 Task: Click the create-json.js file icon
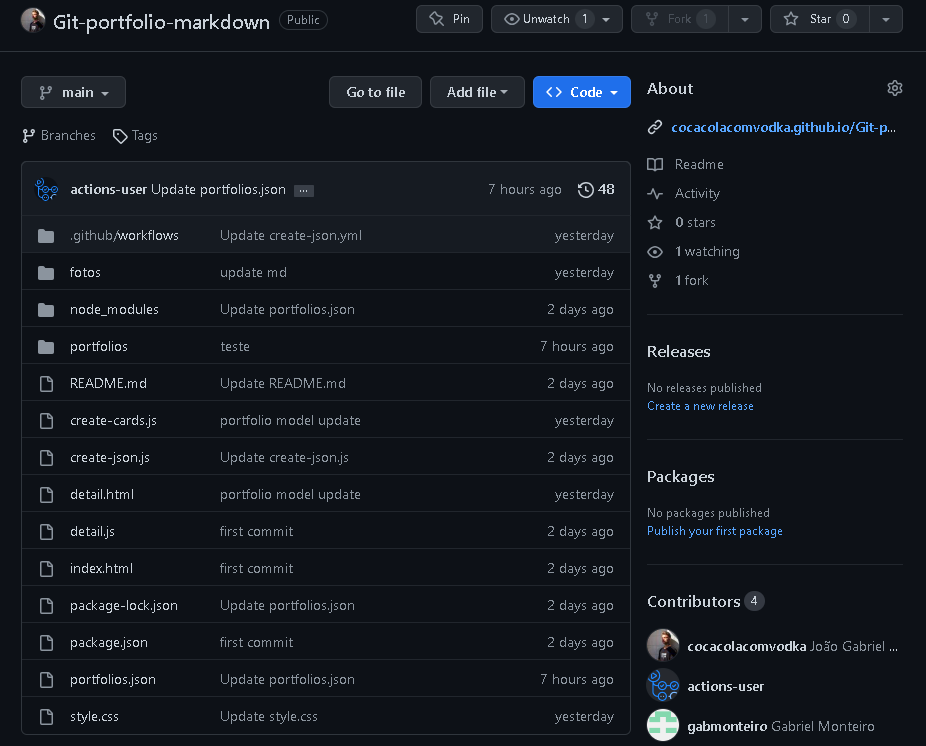tap(46, 458)
